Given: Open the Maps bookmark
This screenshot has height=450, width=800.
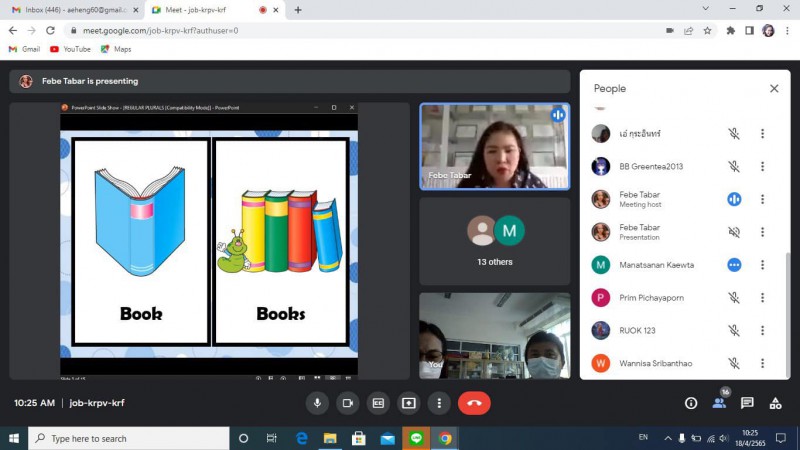Looking at the screenshot, I should point(116,49).
